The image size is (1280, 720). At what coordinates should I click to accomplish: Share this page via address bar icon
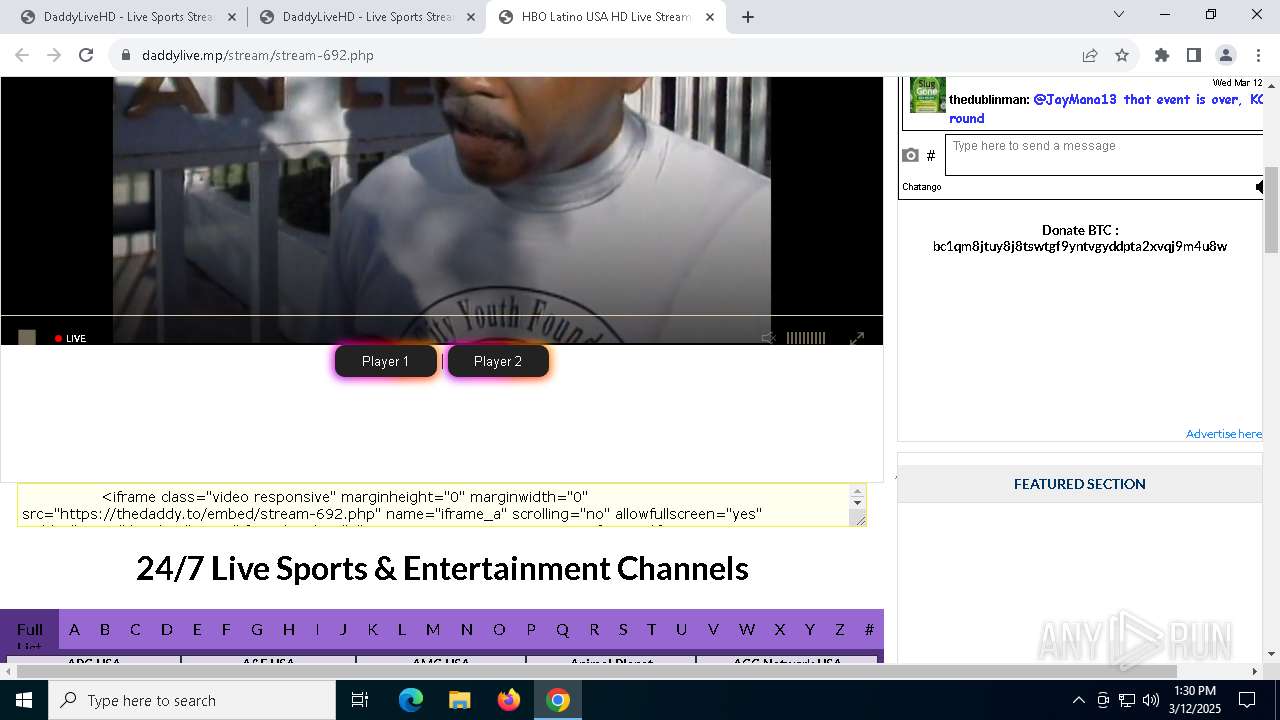pos(1090,55)
